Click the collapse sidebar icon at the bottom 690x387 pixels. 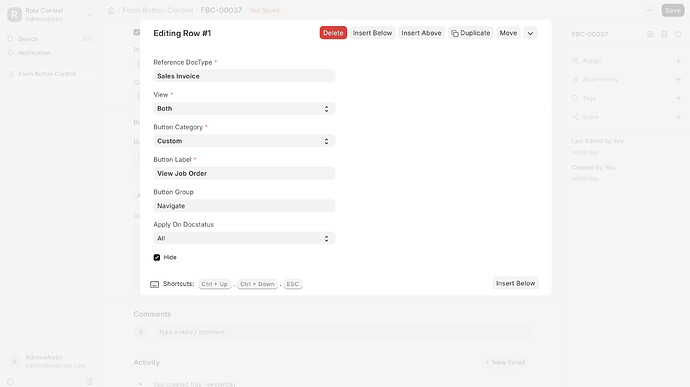click(x=89, y=382)
